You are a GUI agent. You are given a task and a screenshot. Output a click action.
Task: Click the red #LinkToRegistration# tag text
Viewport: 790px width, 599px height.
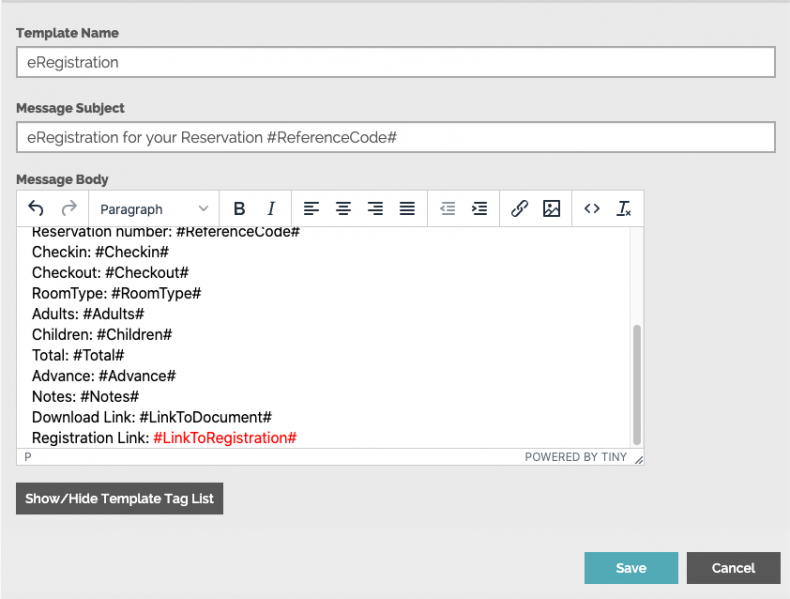tap(225, 438)
